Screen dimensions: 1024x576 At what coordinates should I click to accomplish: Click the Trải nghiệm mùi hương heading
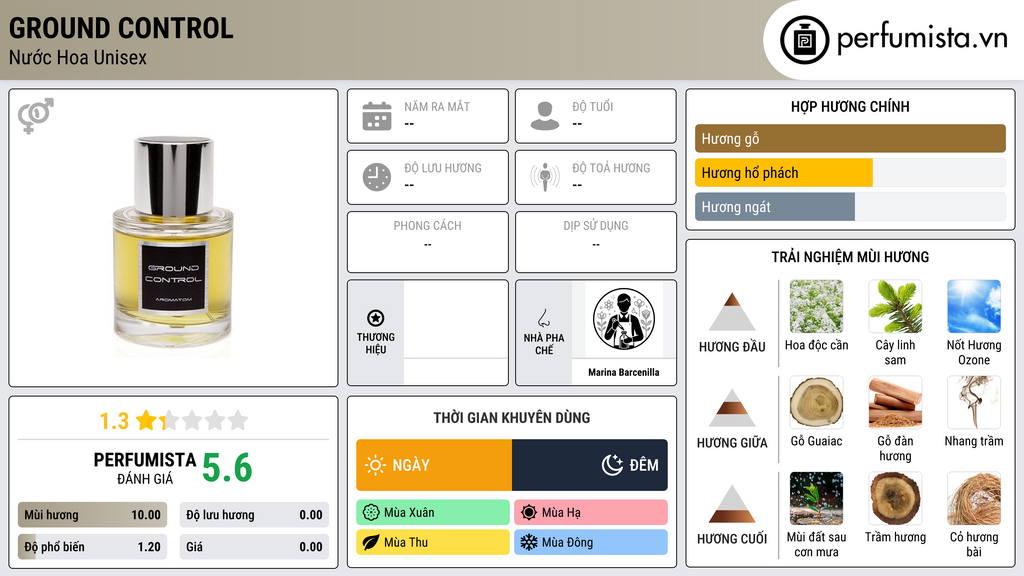tap(850, 257)
